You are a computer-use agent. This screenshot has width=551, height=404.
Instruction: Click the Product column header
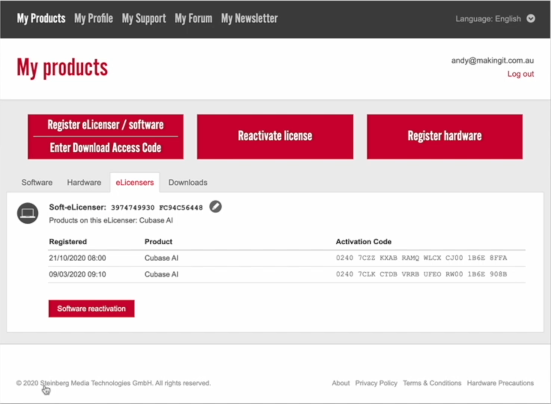click(158, 242)
